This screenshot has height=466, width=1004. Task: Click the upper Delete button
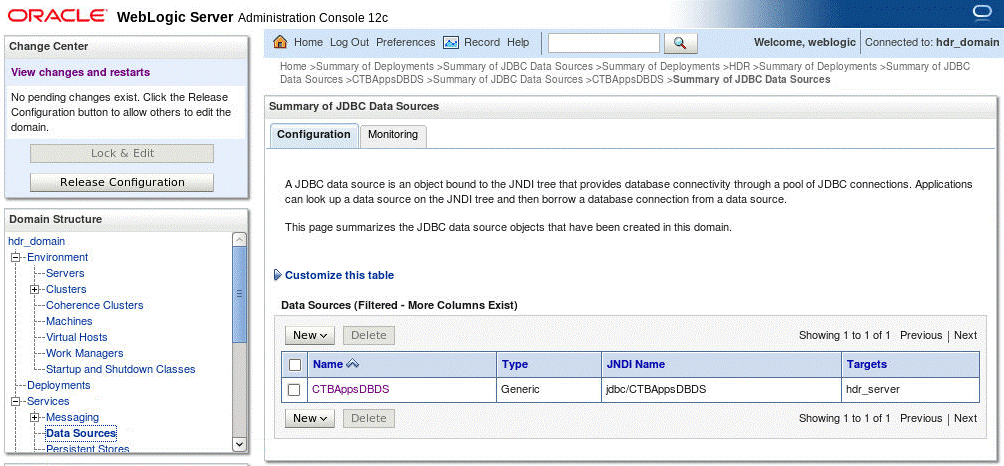coord(369,335)
